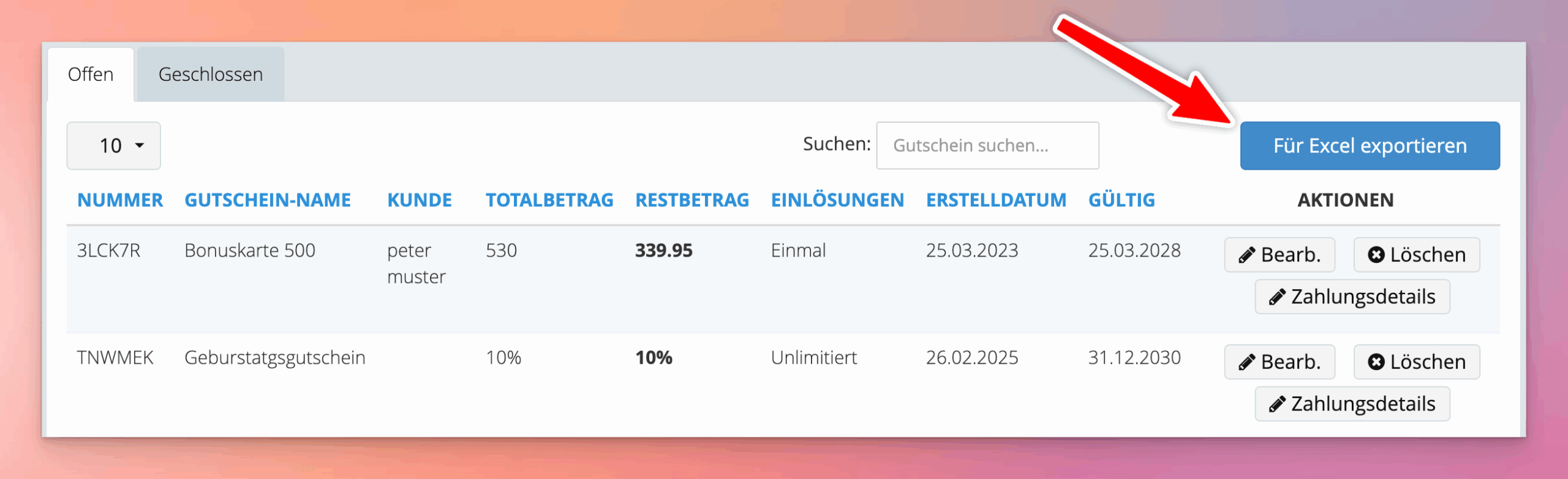Sort by NUMMER column header

(120, 200)
